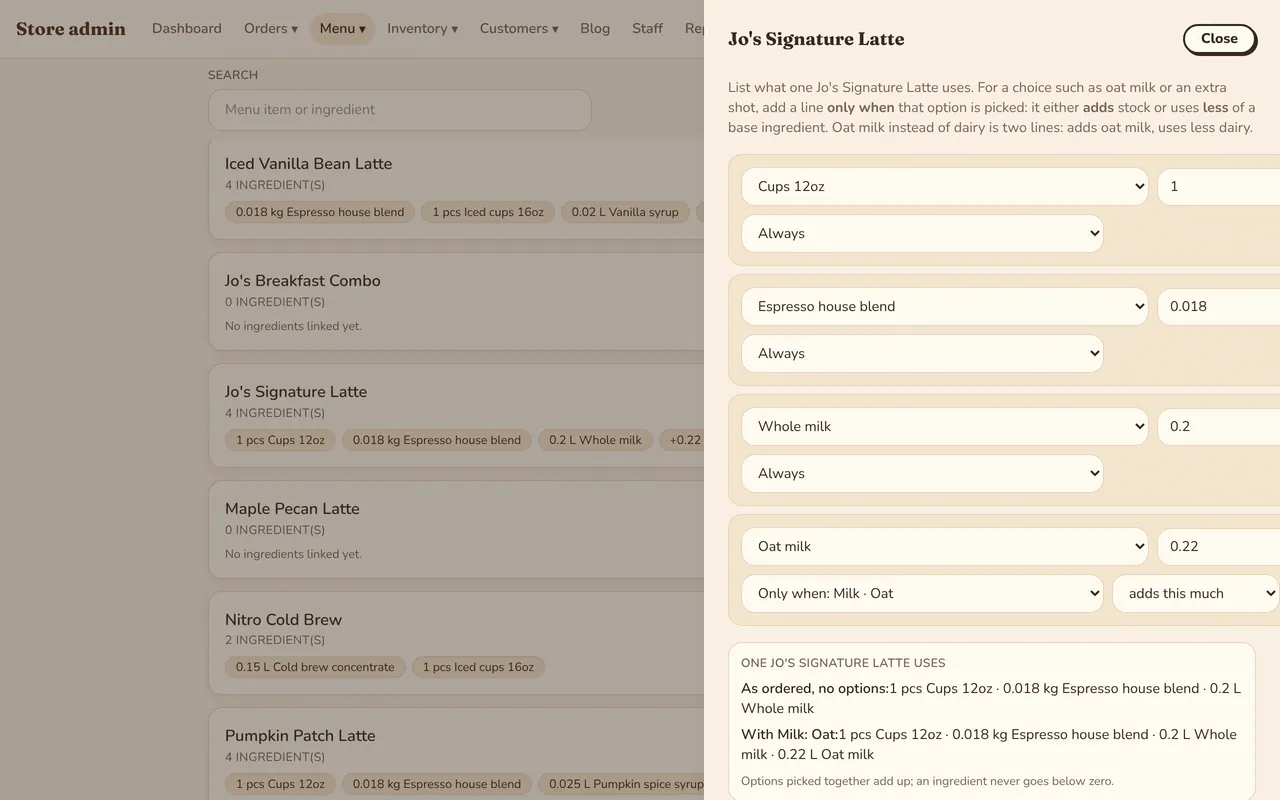
Task: Open the Jo's Breakfast Combo card
Action: (456, 301)
